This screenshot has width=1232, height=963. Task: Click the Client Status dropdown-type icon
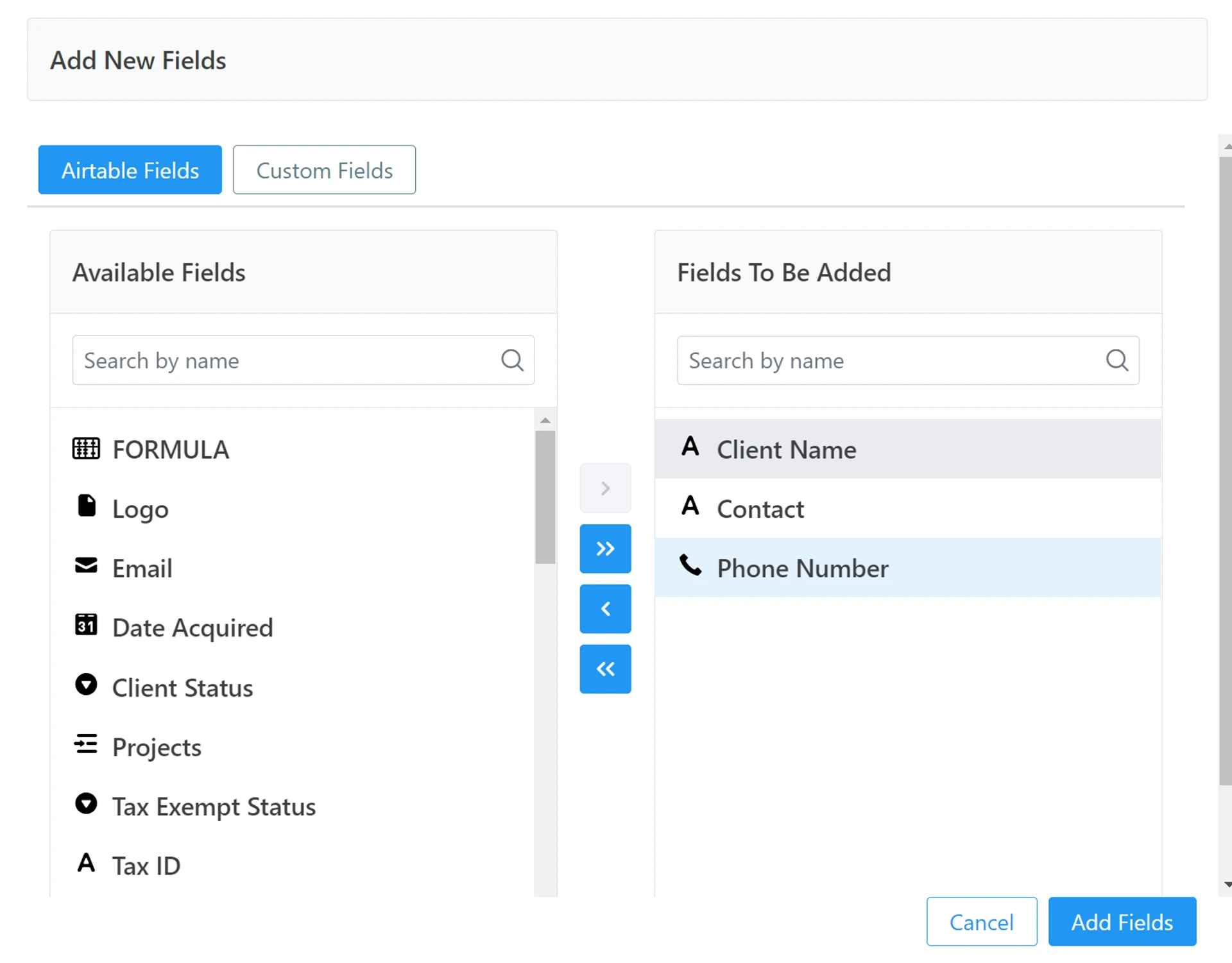click(86, 685)
